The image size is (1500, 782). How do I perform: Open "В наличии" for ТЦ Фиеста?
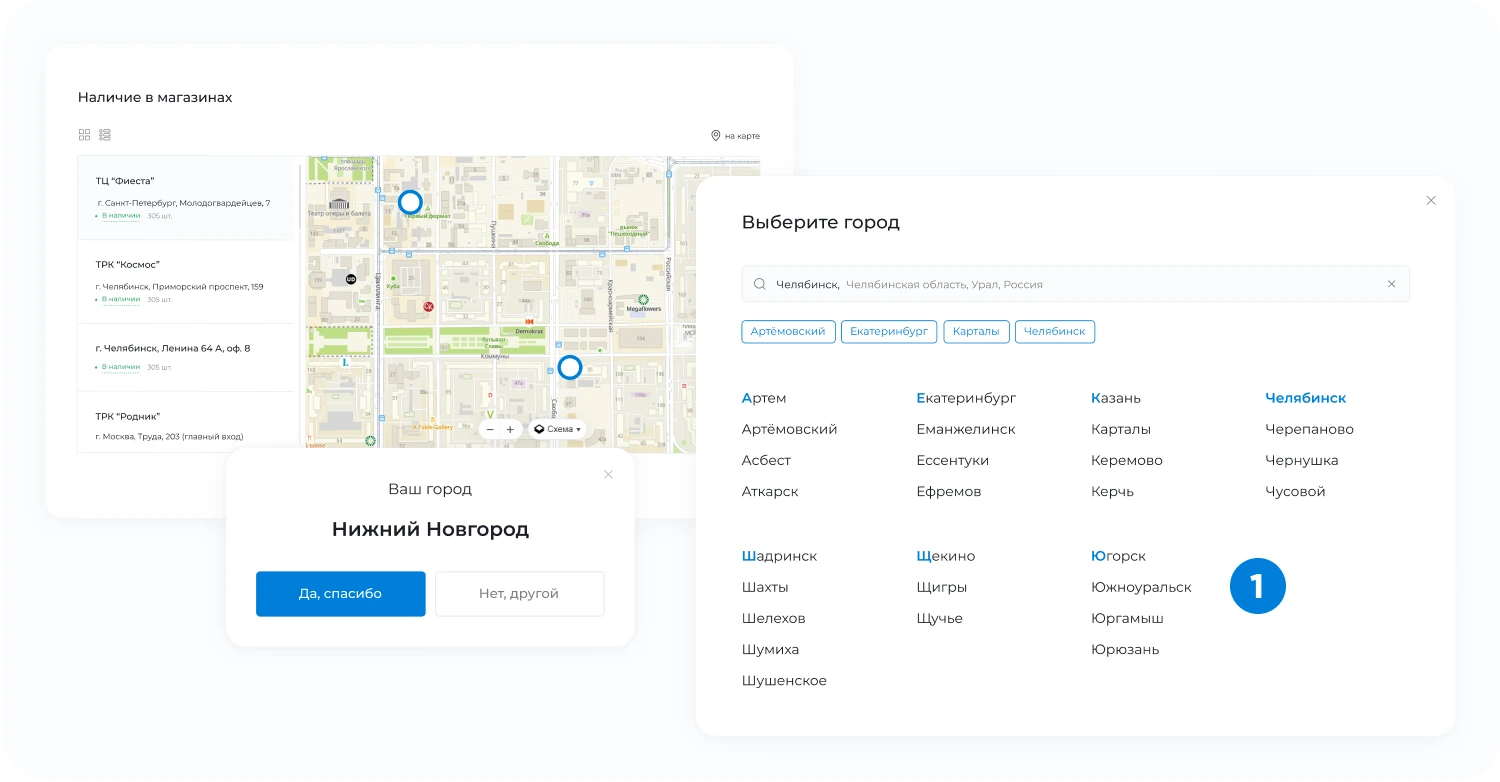(x=119, y=215)
